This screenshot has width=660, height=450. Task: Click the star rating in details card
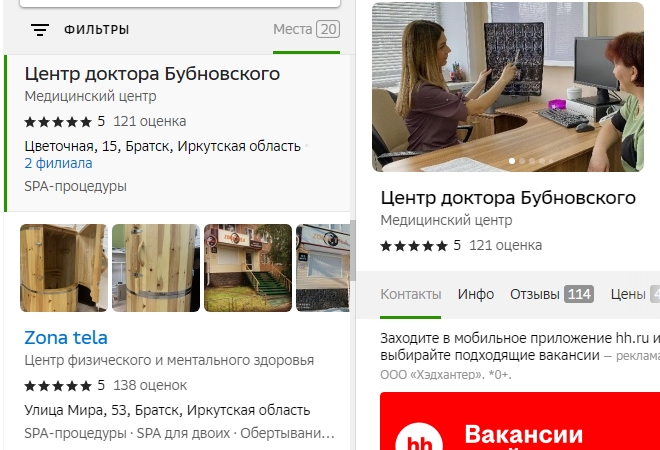[414, 245]
